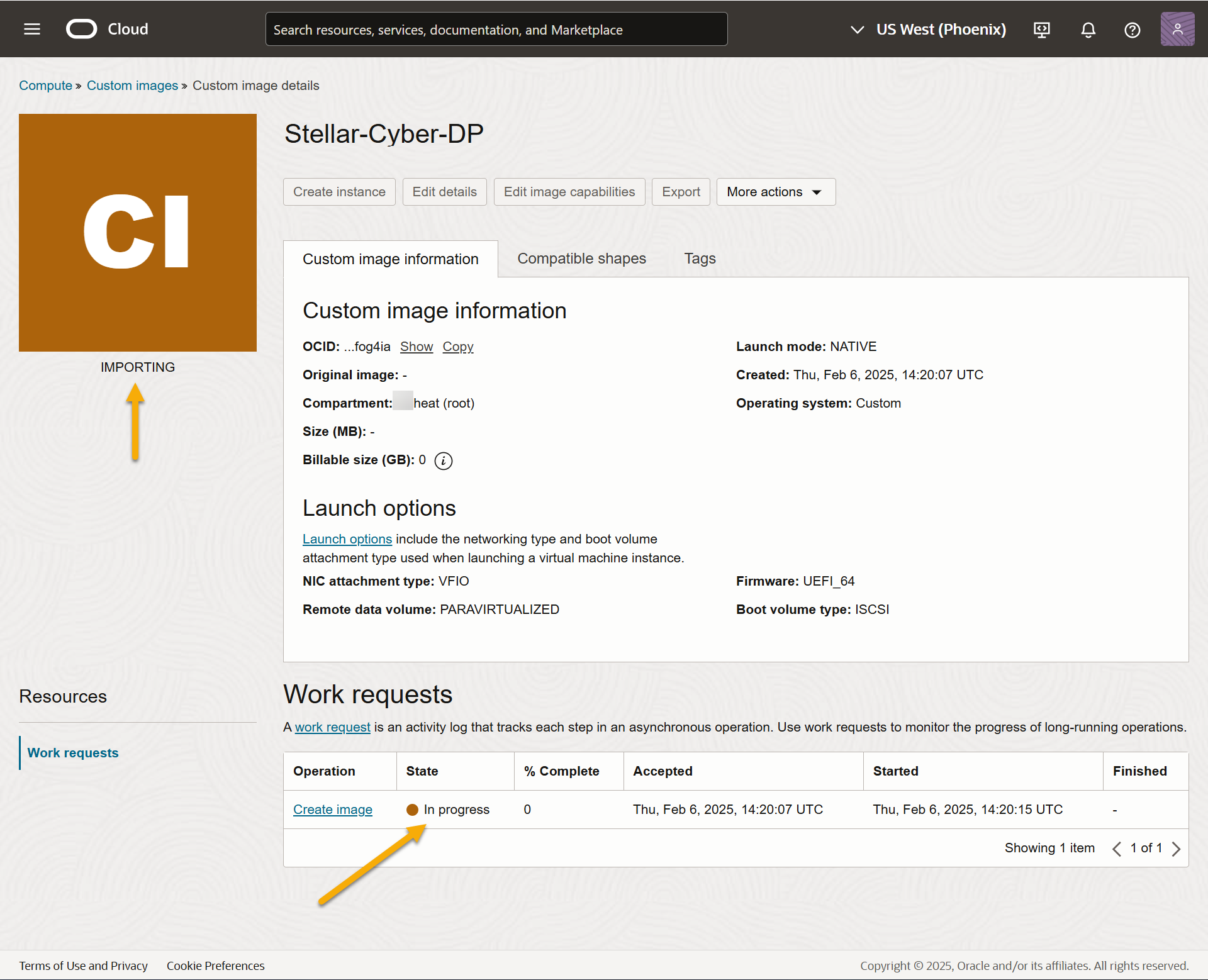Switch to the Compatible shapes tab

pos(581,259)
